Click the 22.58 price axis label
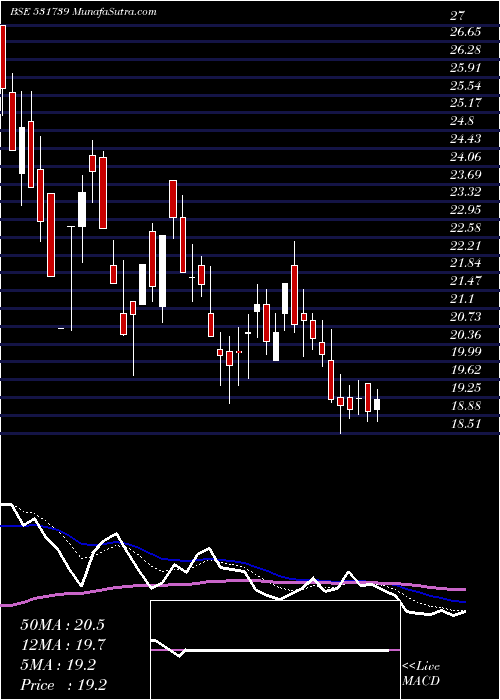500x700 pixels. (x=466, y=228)
